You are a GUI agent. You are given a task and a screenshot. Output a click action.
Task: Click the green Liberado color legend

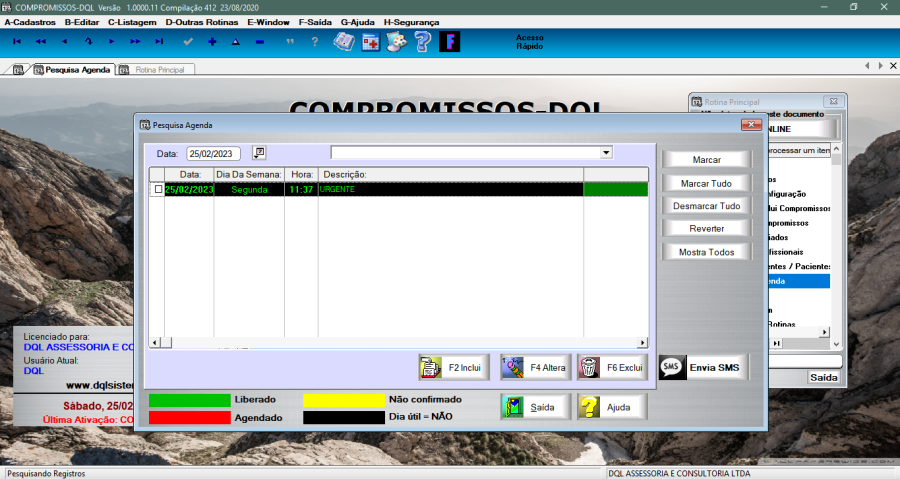(x=189, y=400)
